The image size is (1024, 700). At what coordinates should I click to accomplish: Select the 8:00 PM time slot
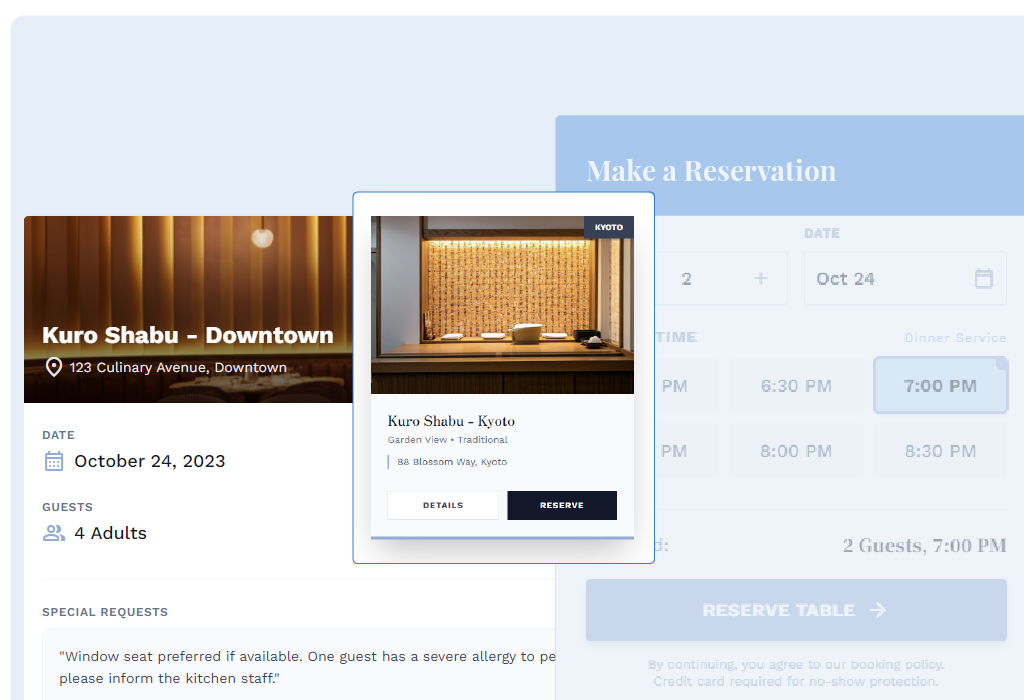pos(796,450)
